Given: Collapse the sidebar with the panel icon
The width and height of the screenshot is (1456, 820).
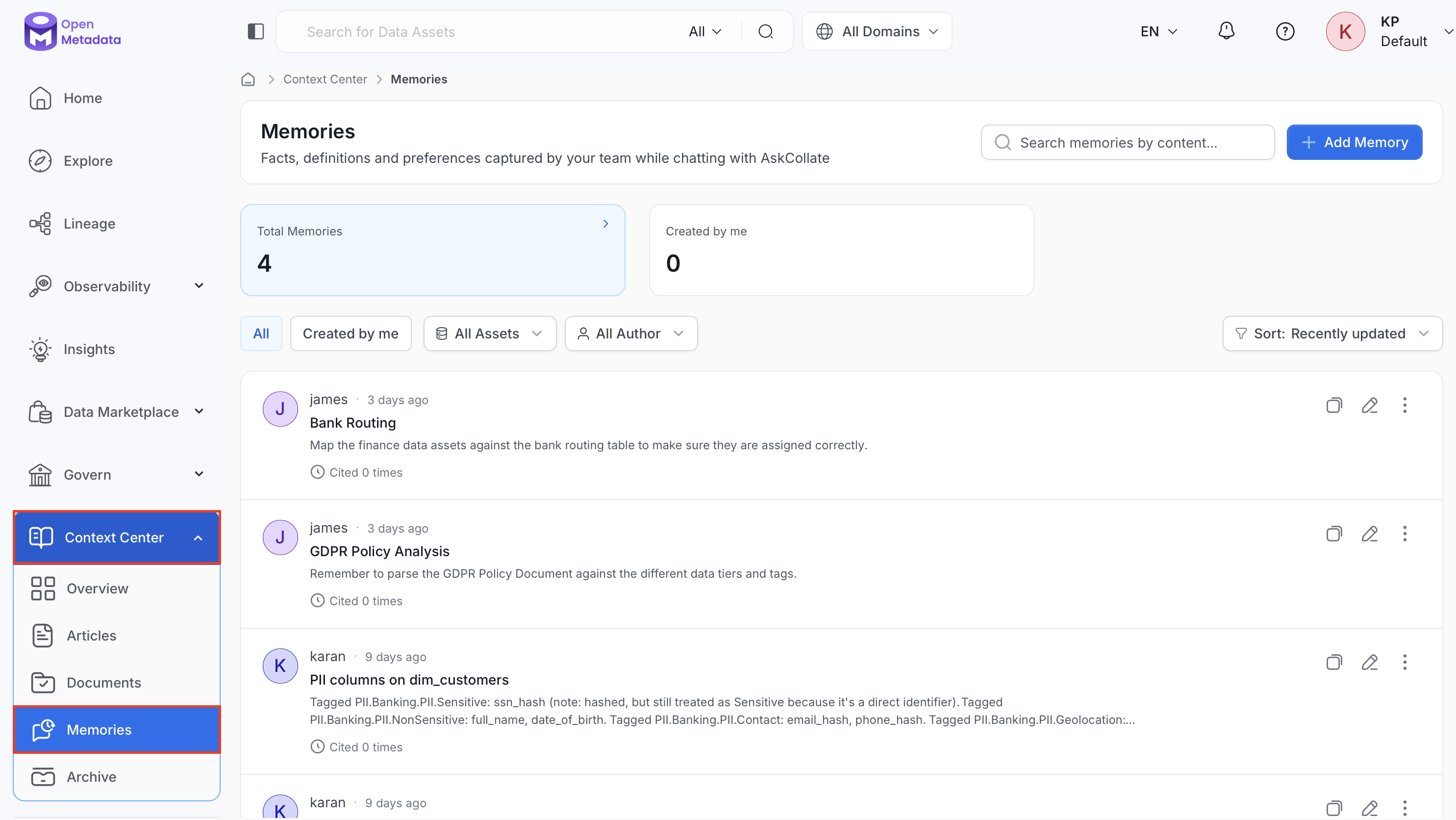Looking at the screenshot, I should tap(255, 32).
